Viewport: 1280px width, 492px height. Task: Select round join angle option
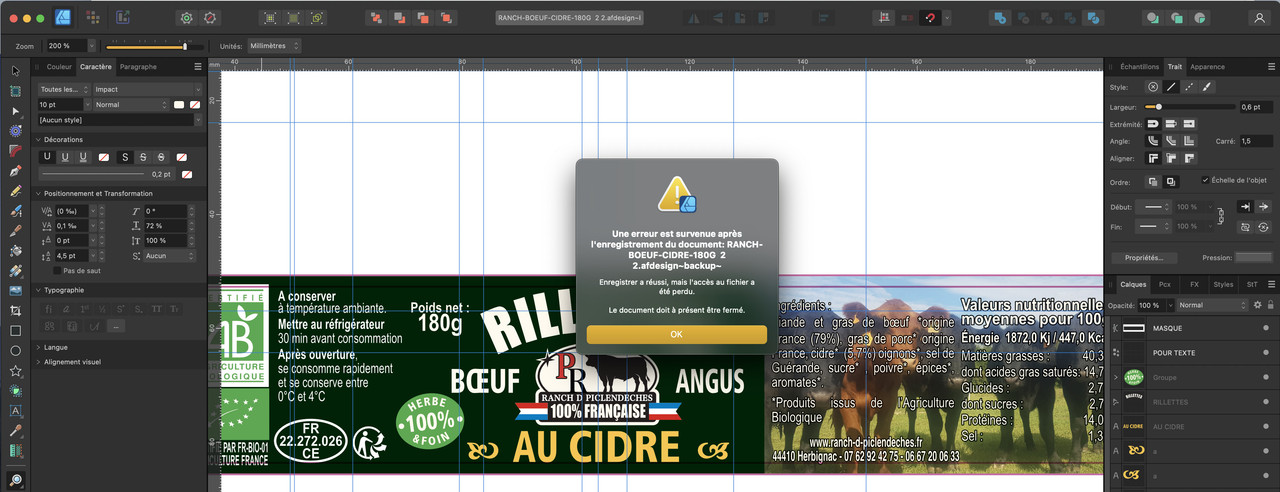(1153, 141)
